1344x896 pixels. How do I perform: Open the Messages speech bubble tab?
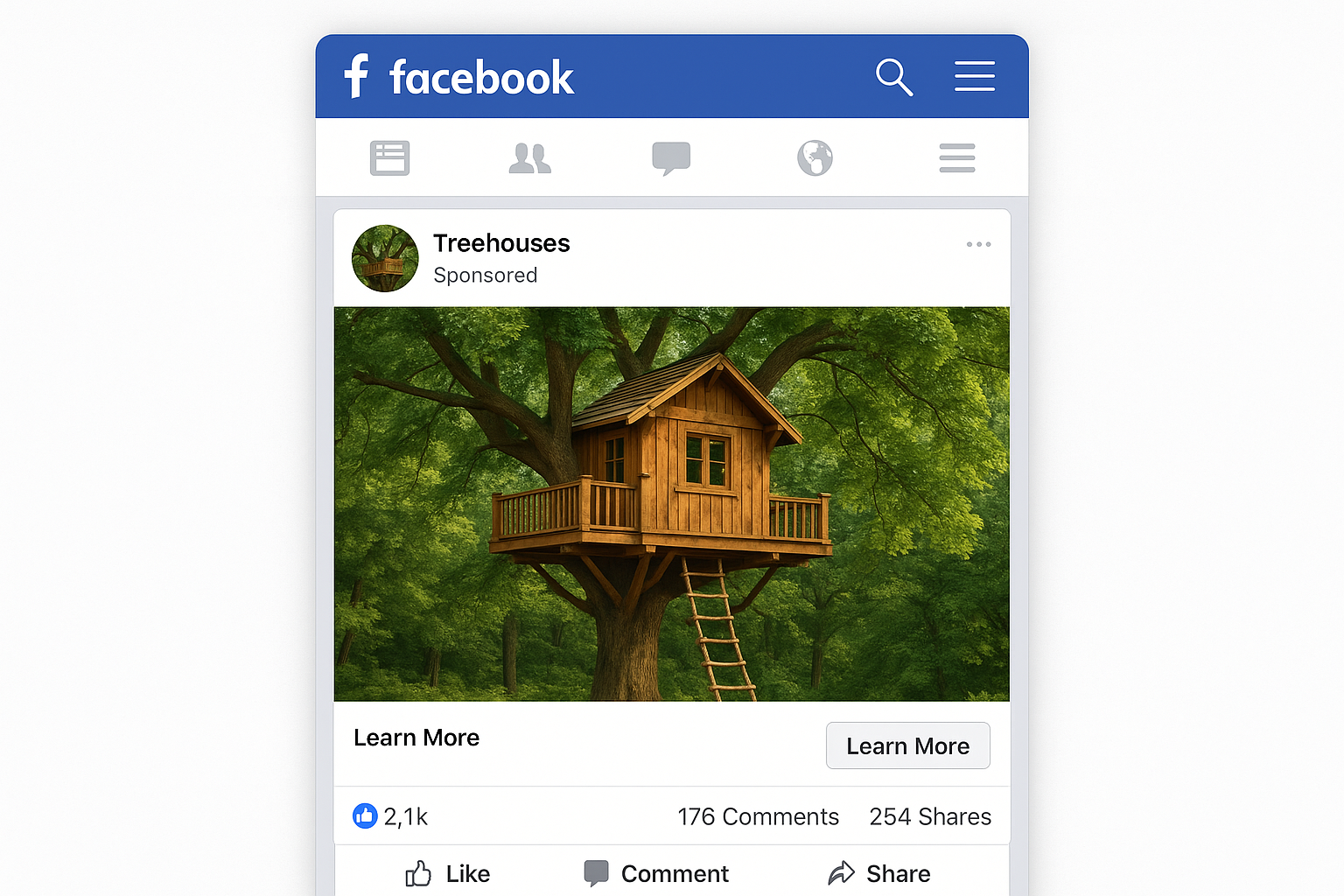671,158
